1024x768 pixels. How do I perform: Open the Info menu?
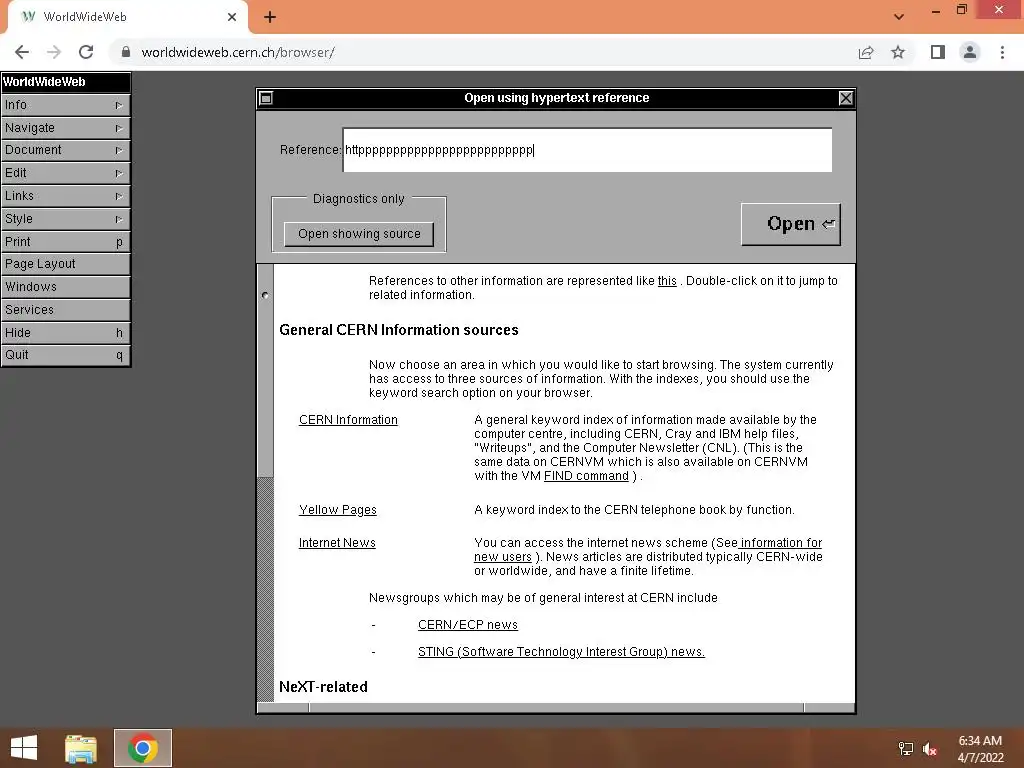(x=65, y=104)
